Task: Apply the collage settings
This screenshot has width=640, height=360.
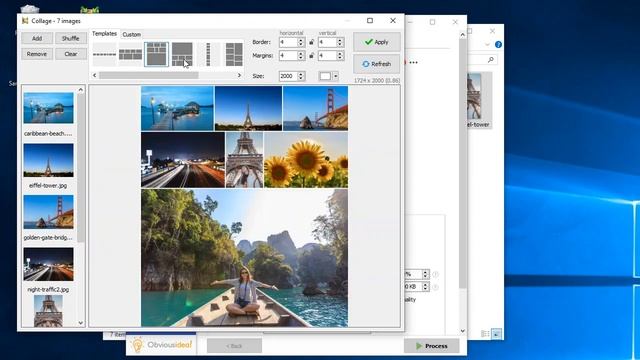Action: click(376, 42)
